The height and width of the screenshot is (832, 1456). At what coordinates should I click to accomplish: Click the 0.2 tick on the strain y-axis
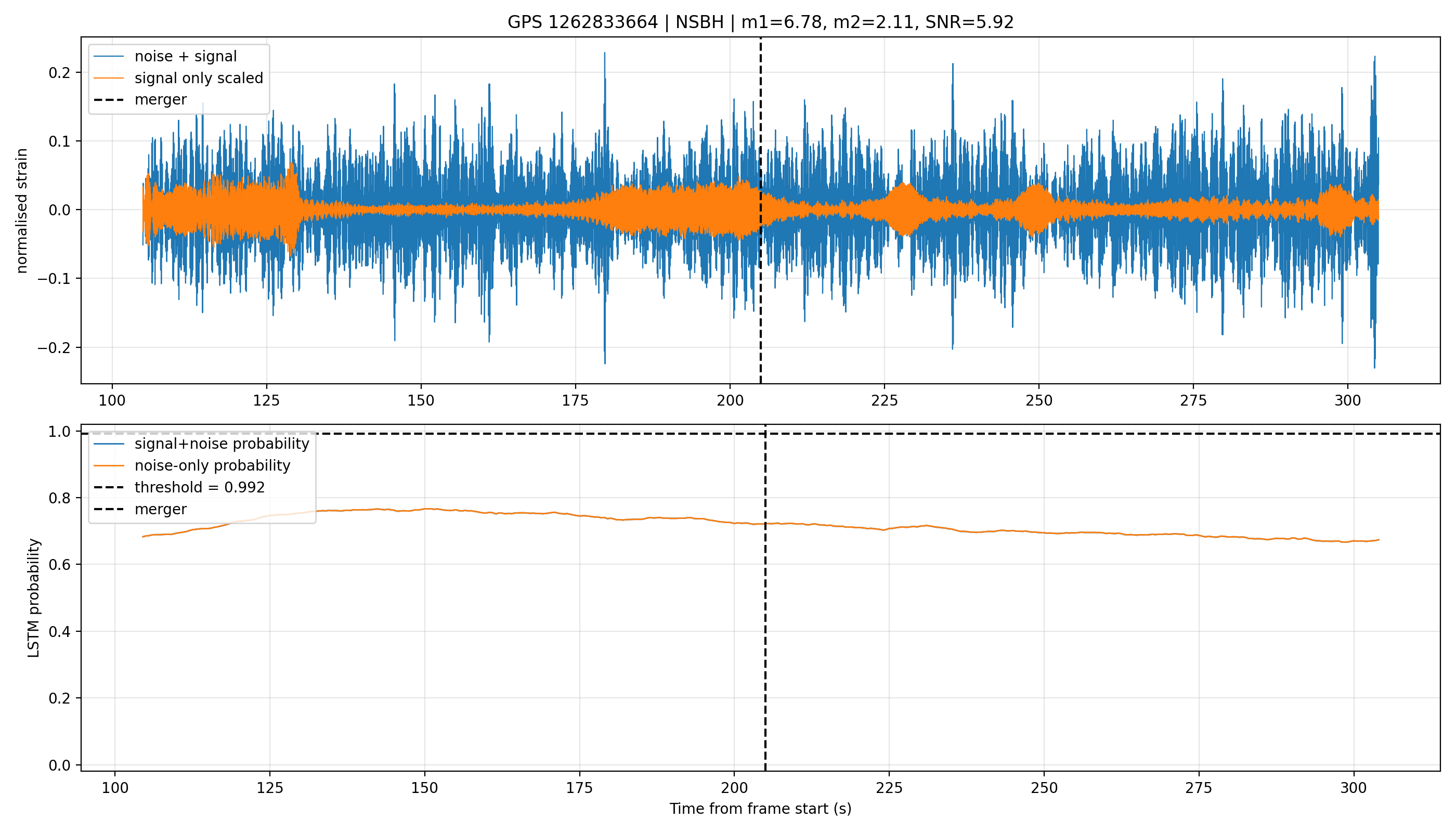pyautogui.click(x=59, y=73)
